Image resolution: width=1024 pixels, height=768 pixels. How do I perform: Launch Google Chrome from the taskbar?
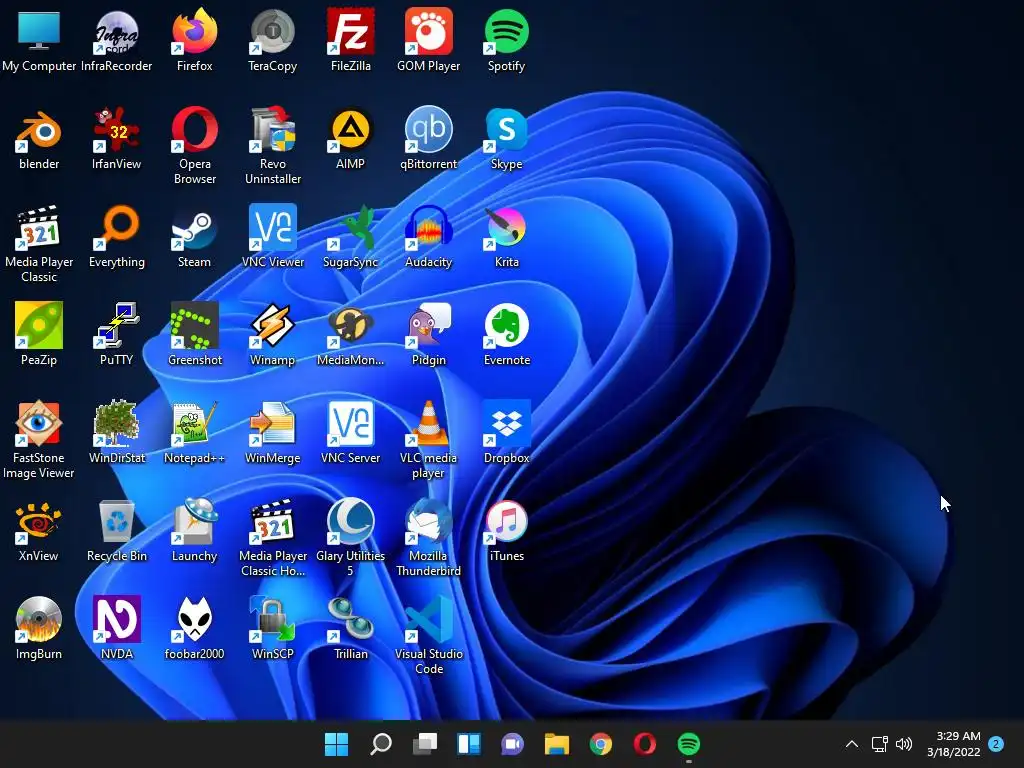click(601, 744)
